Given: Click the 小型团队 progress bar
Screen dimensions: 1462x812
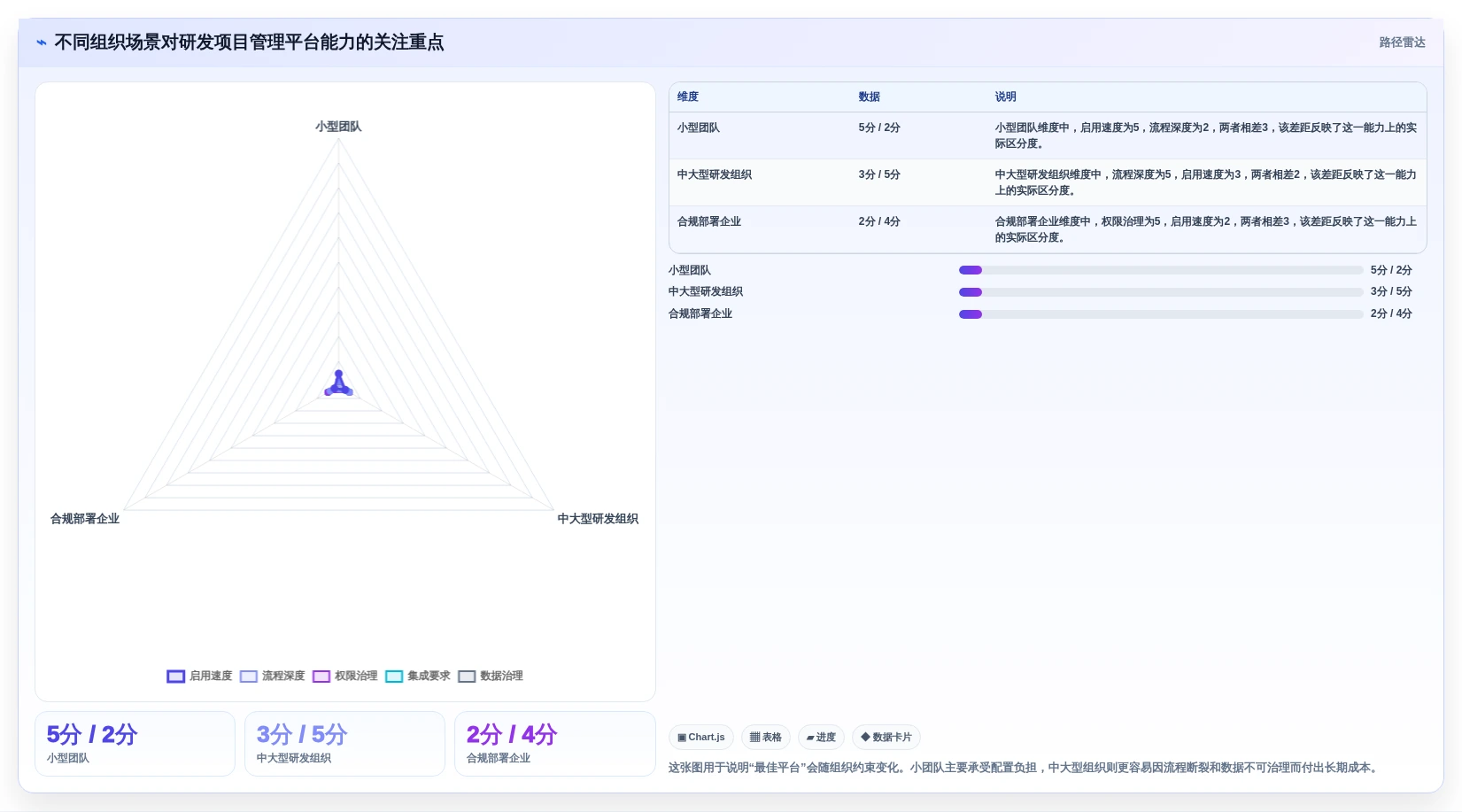Looking at the screenshot, I should (1161, 270).
